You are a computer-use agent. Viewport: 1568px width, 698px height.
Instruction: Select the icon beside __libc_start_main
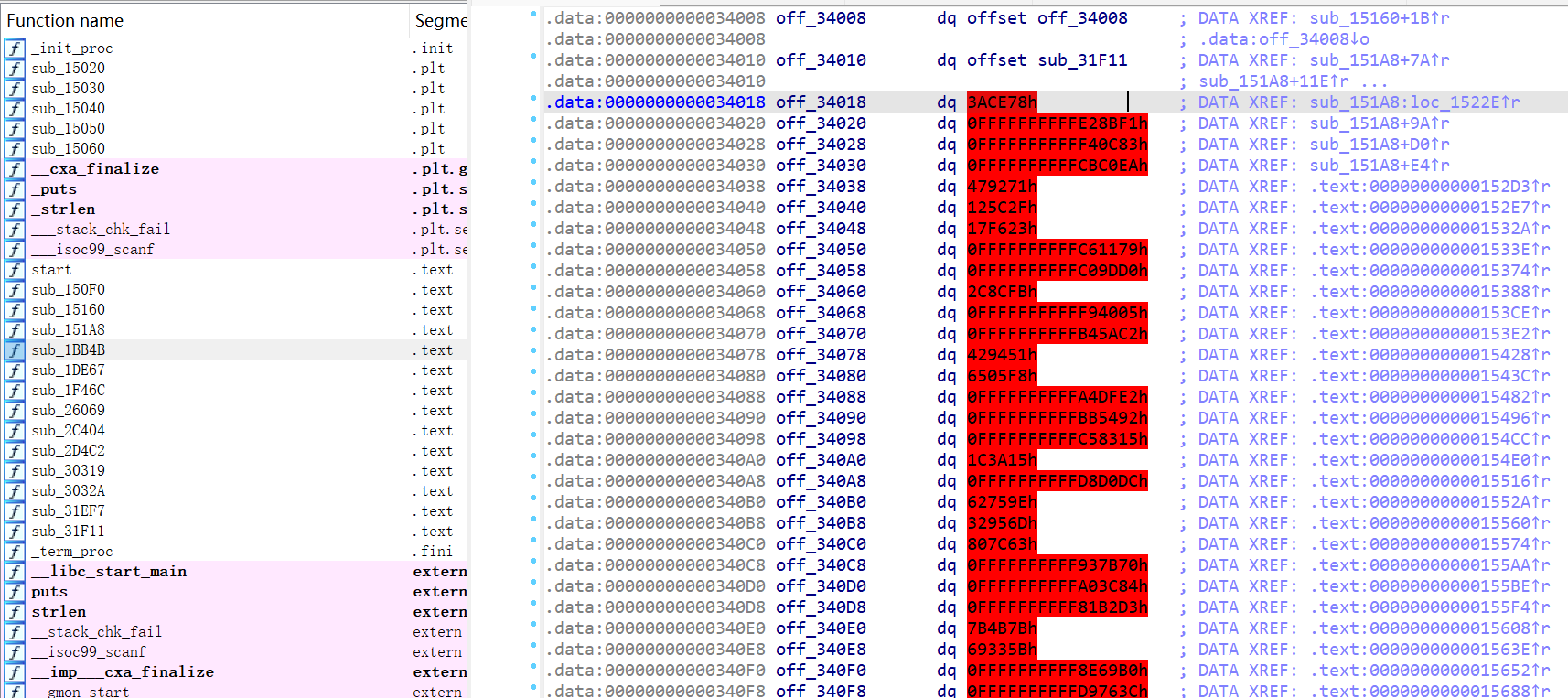[15, 572]
